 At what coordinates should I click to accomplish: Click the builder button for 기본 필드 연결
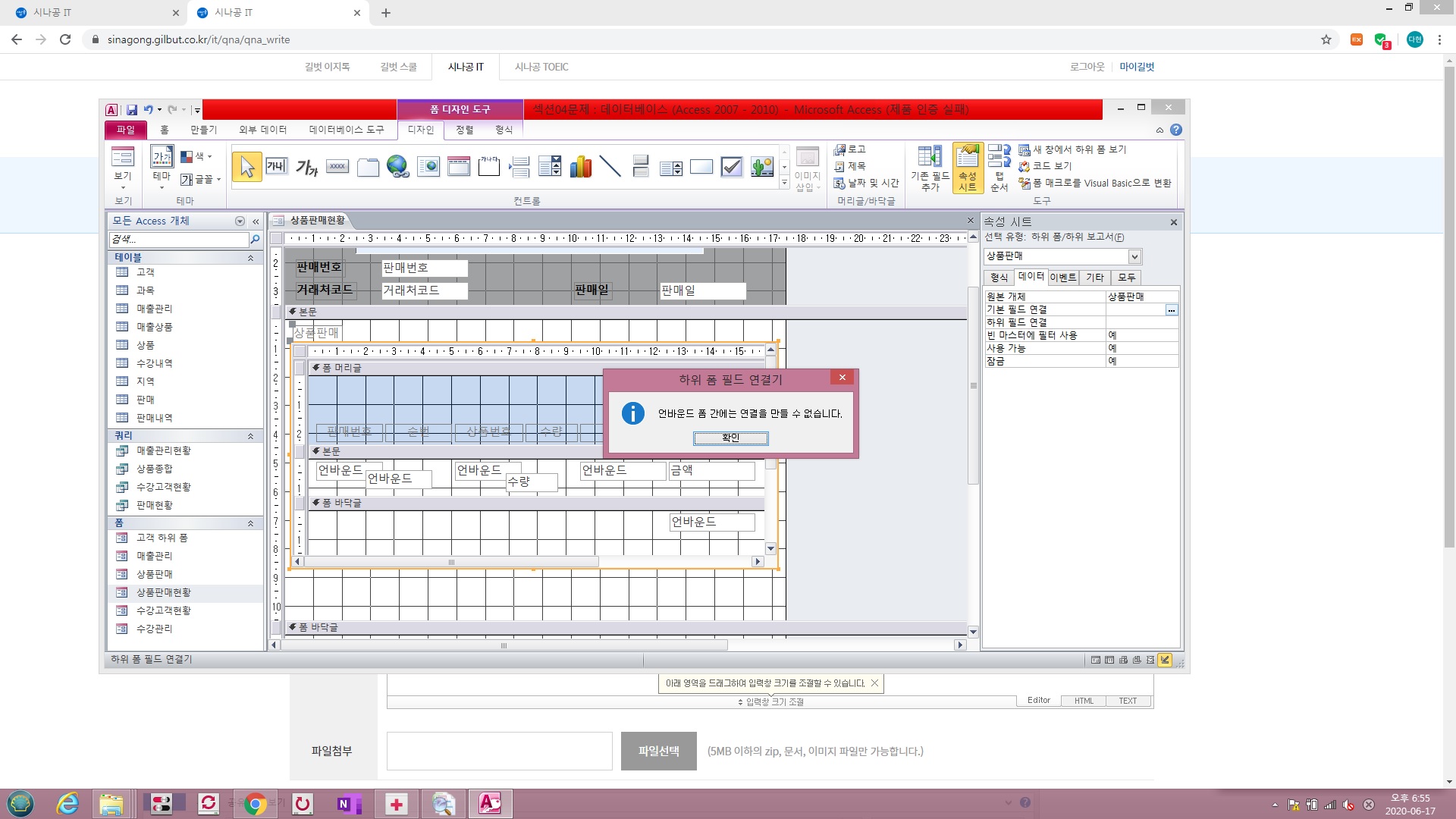[1172, 310]
